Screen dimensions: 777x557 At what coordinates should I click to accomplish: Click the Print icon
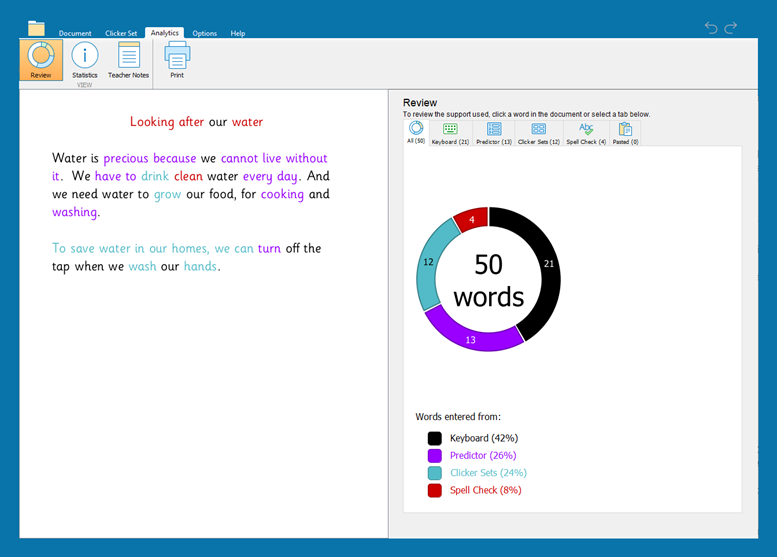pyautogui.click(x=177, y=59)
